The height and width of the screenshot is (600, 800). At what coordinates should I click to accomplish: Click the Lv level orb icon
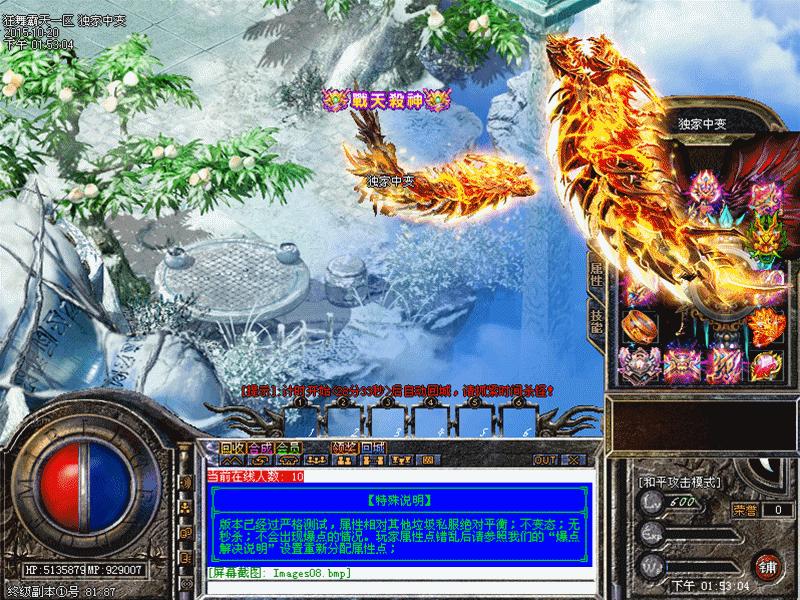coord(651,502)
